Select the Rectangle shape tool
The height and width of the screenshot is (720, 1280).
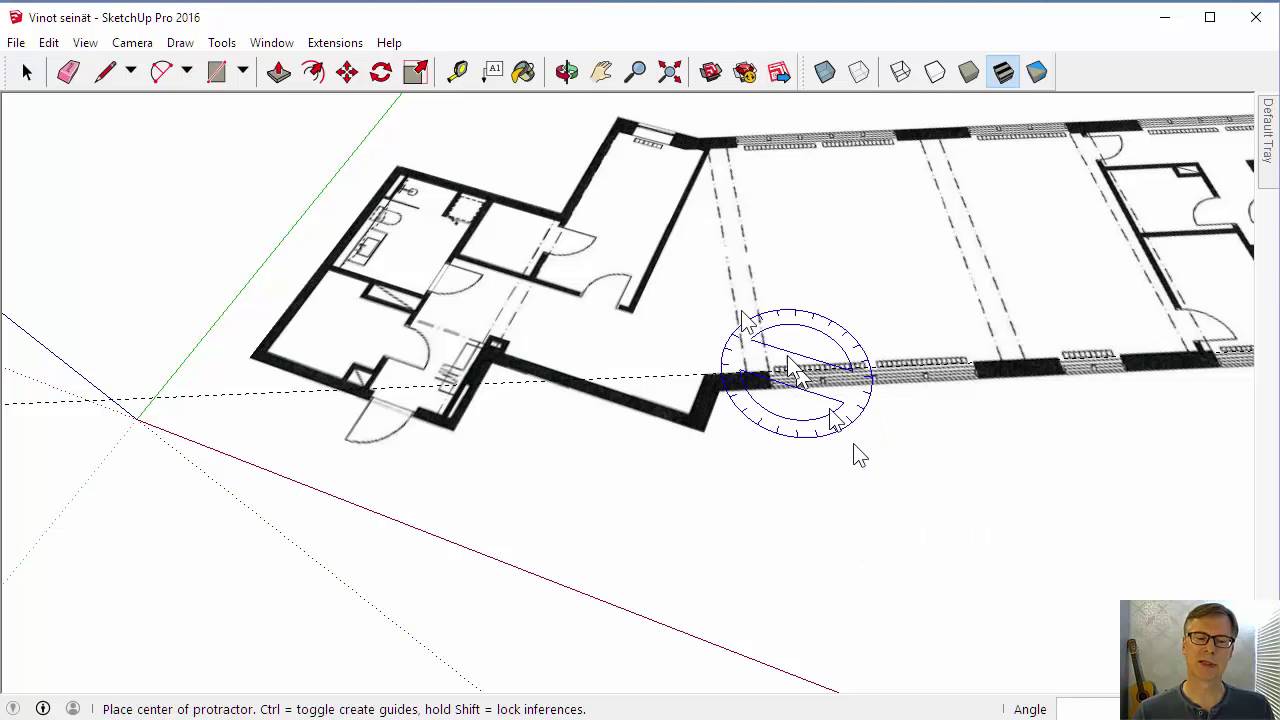[217, 72]
